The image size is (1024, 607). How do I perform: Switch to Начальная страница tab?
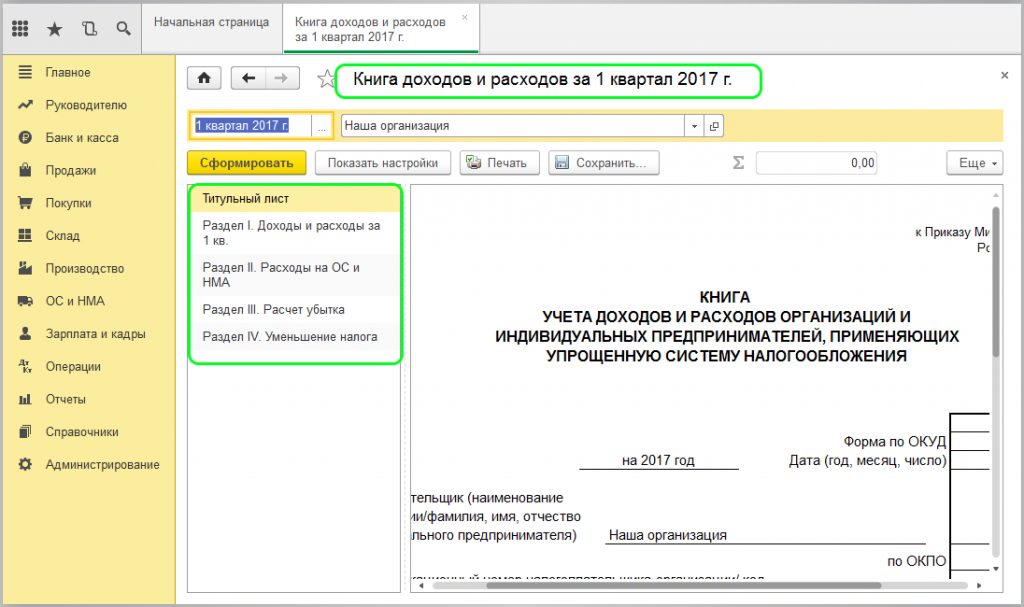point(211,23)
